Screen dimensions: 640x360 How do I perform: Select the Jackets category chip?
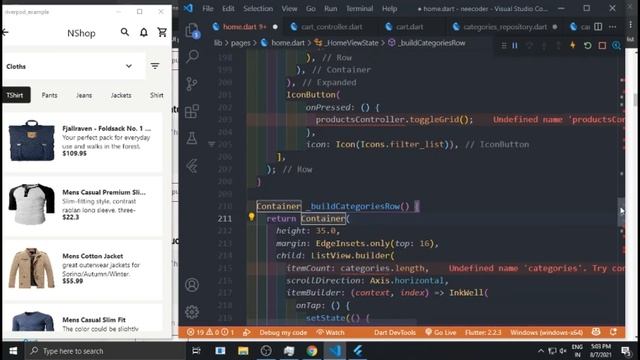tap(121, 95)
